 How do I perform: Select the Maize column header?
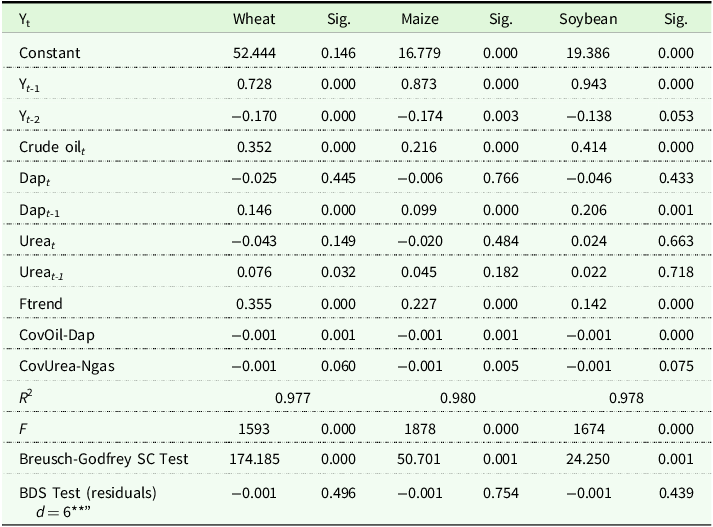420,19
